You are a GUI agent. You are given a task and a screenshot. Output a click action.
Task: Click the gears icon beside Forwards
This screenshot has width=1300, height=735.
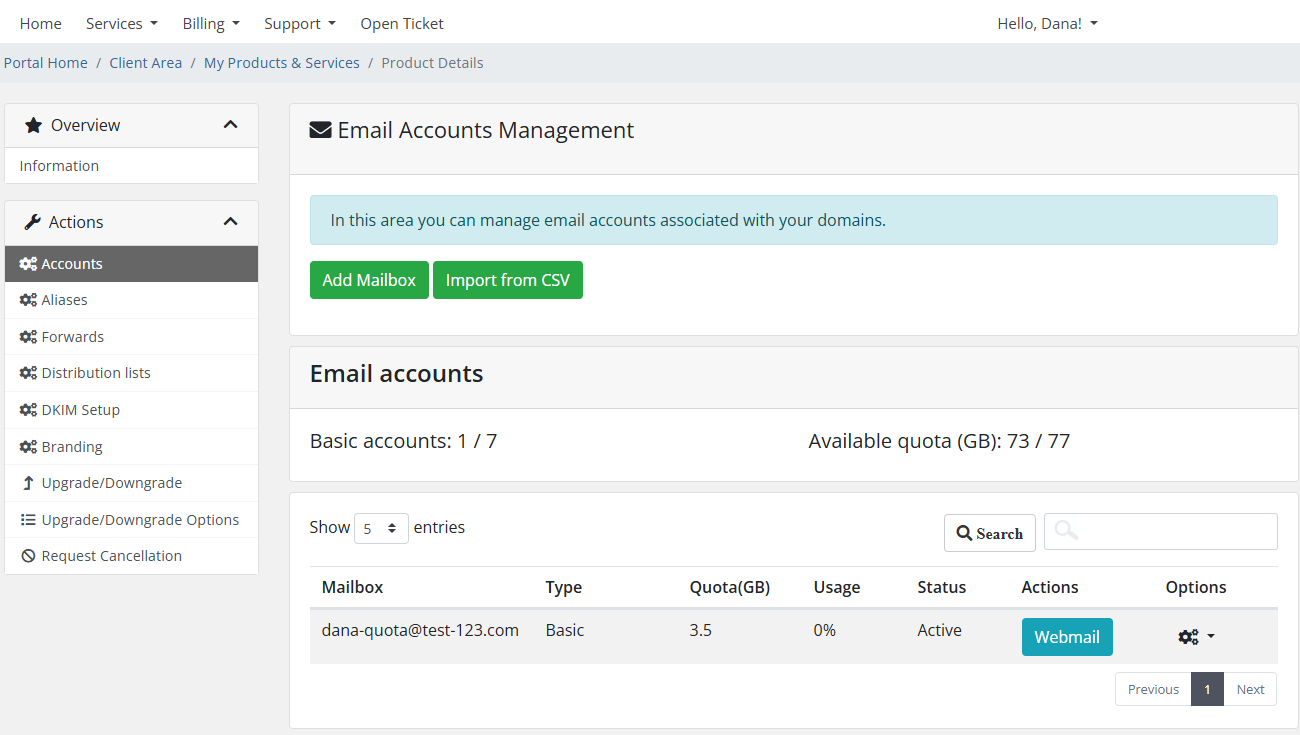pos(28,337)
